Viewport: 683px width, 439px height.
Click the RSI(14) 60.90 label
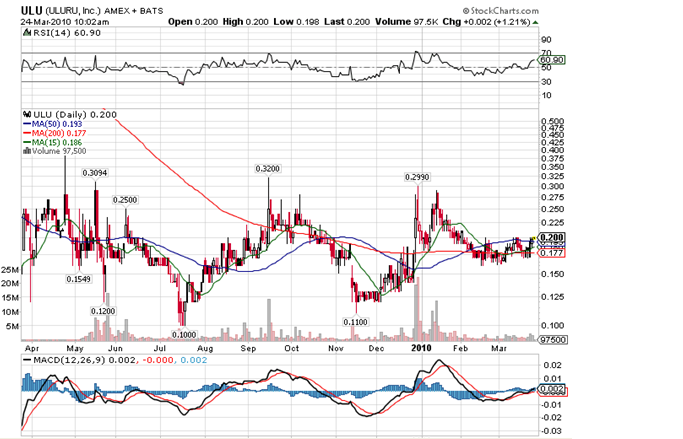pos(67,33)
